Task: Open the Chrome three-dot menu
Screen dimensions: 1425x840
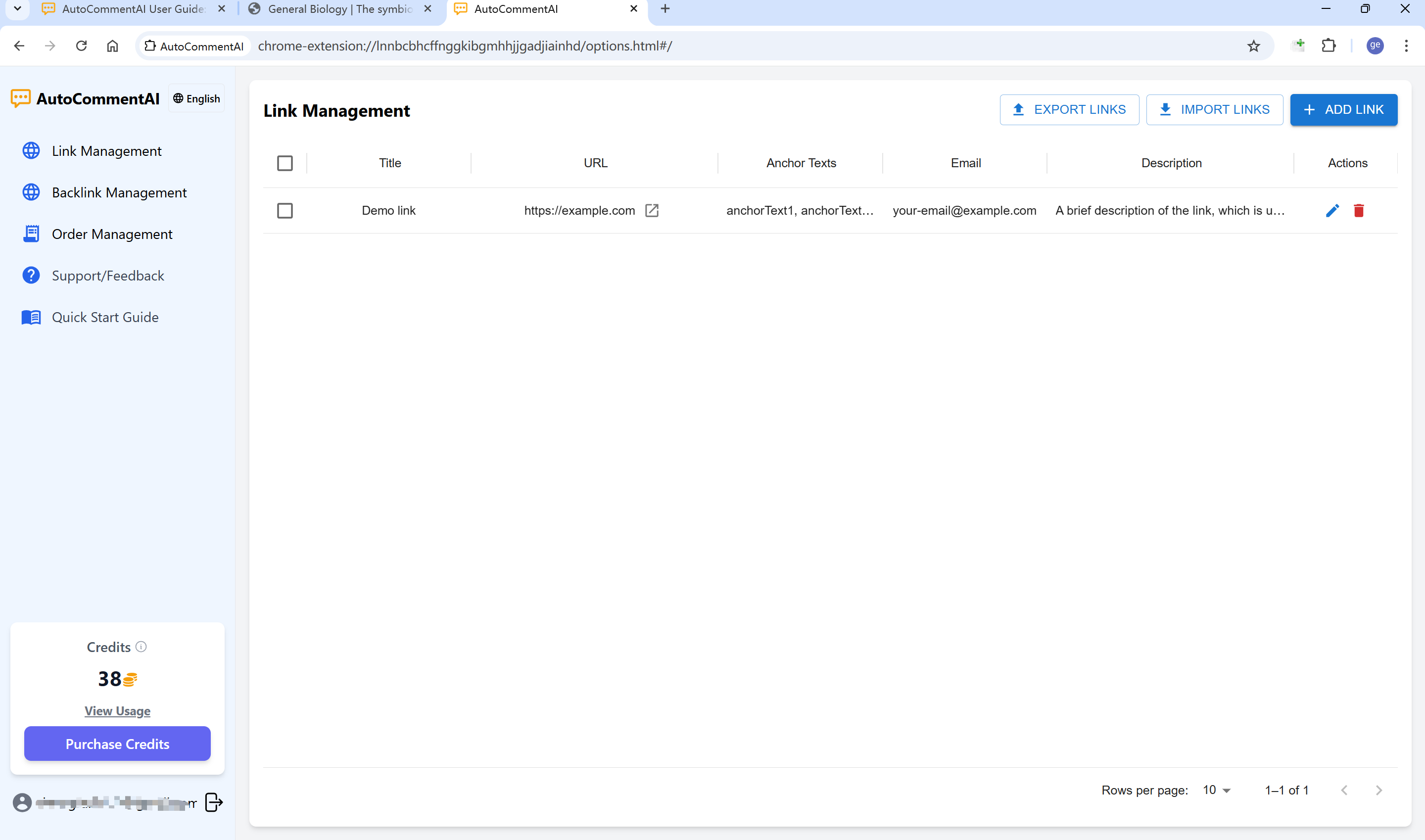Action: tap(1406, 46)
